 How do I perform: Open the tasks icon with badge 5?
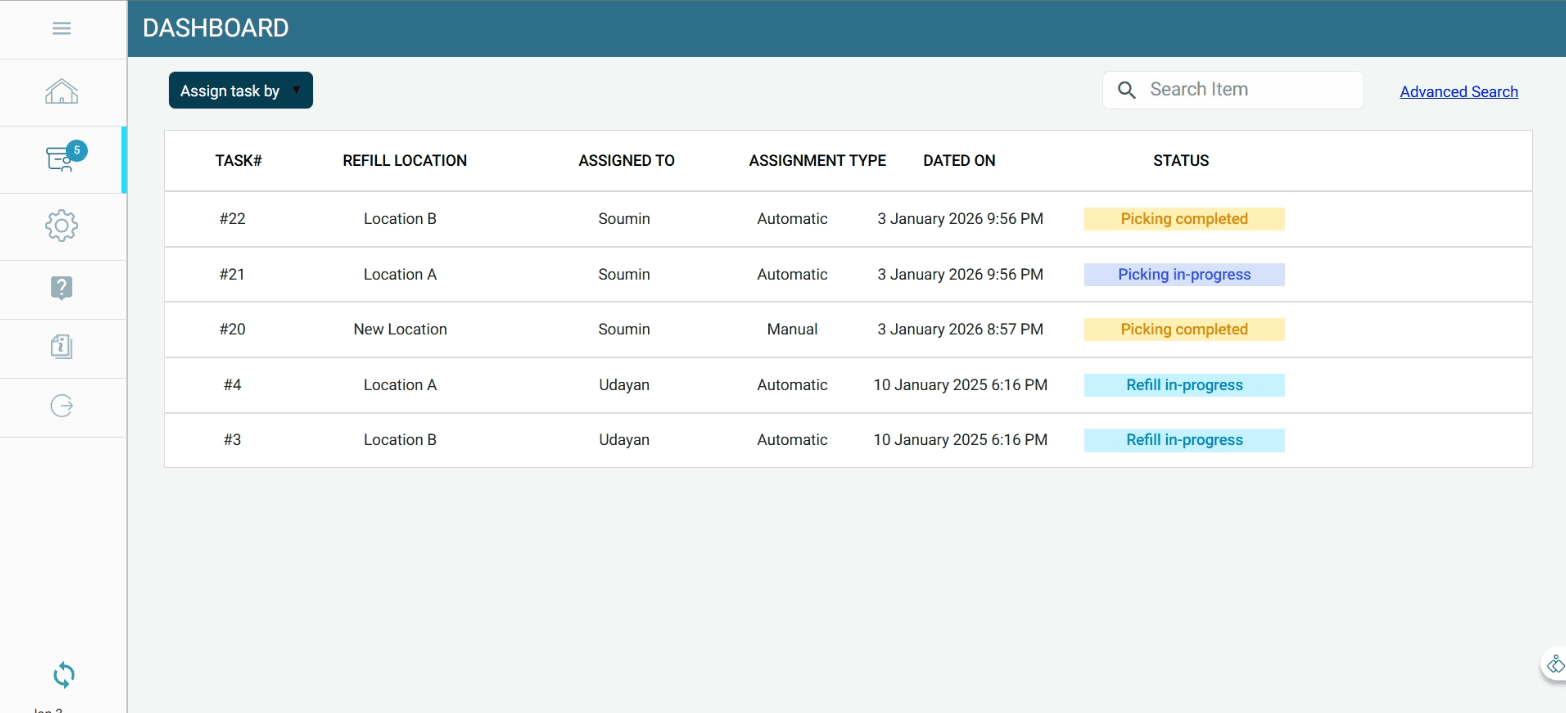[62, 158]
